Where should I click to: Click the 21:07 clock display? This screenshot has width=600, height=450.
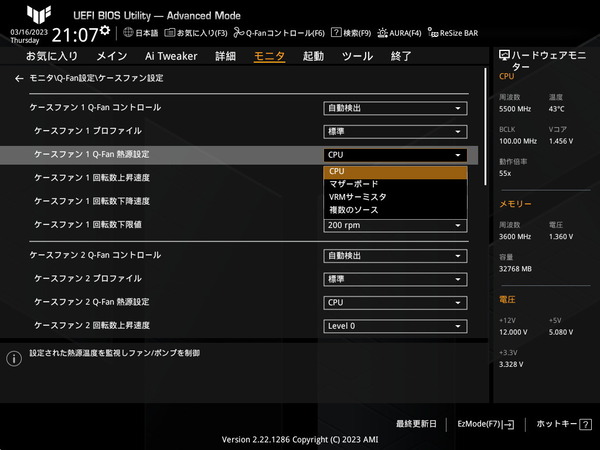(x=75, y=35)
